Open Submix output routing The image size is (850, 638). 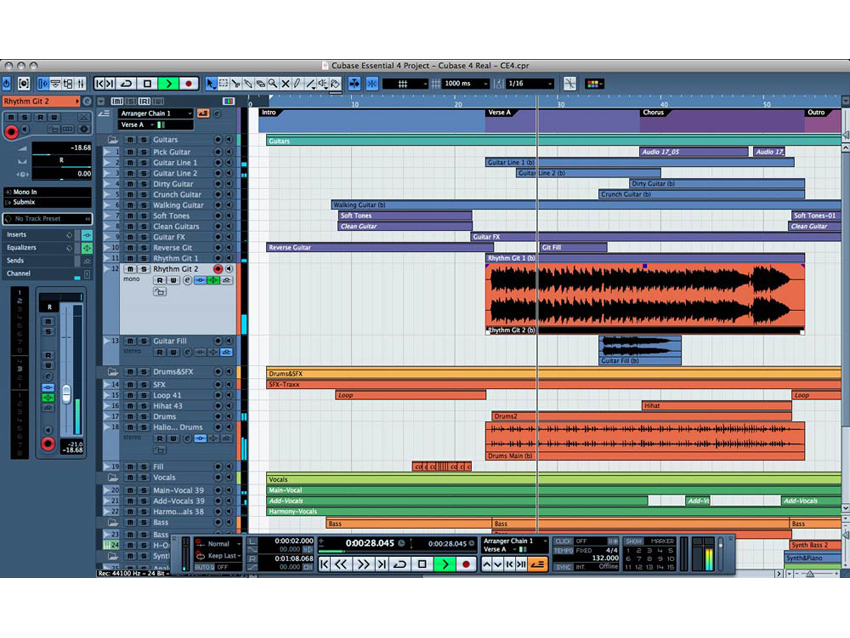[47, 202]
